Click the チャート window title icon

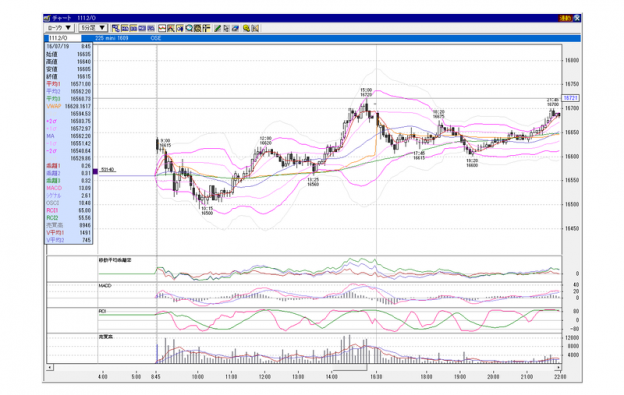(47, 18)
